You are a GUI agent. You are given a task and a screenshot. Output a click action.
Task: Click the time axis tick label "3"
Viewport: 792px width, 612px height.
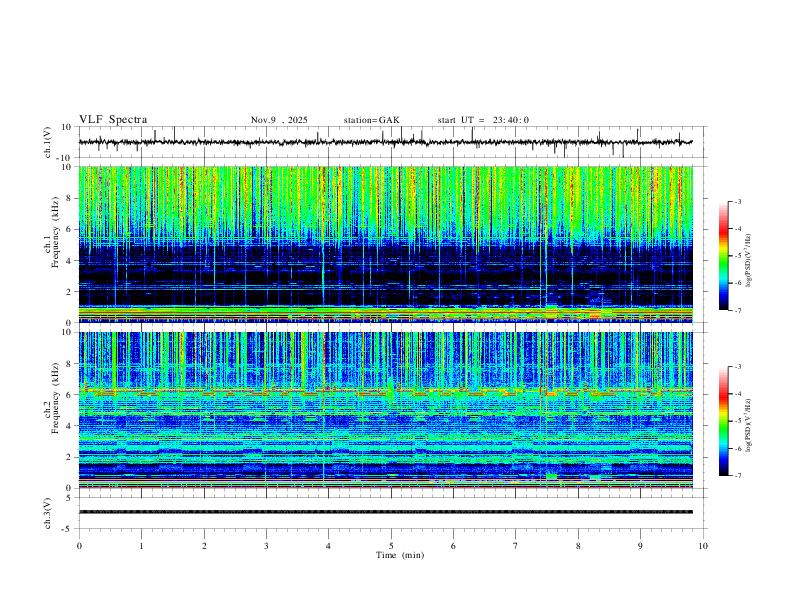(266, 546)
